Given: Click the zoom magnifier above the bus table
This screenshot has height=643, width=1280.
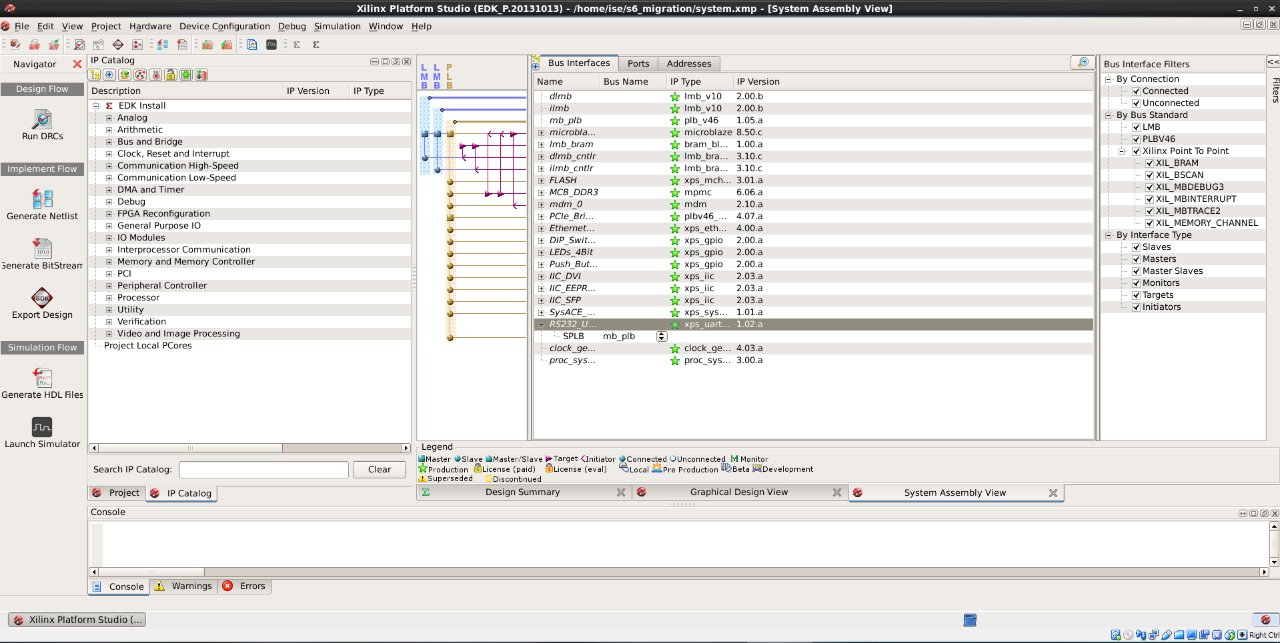Looking at the screenshot, I should (x=1082, y=62).
